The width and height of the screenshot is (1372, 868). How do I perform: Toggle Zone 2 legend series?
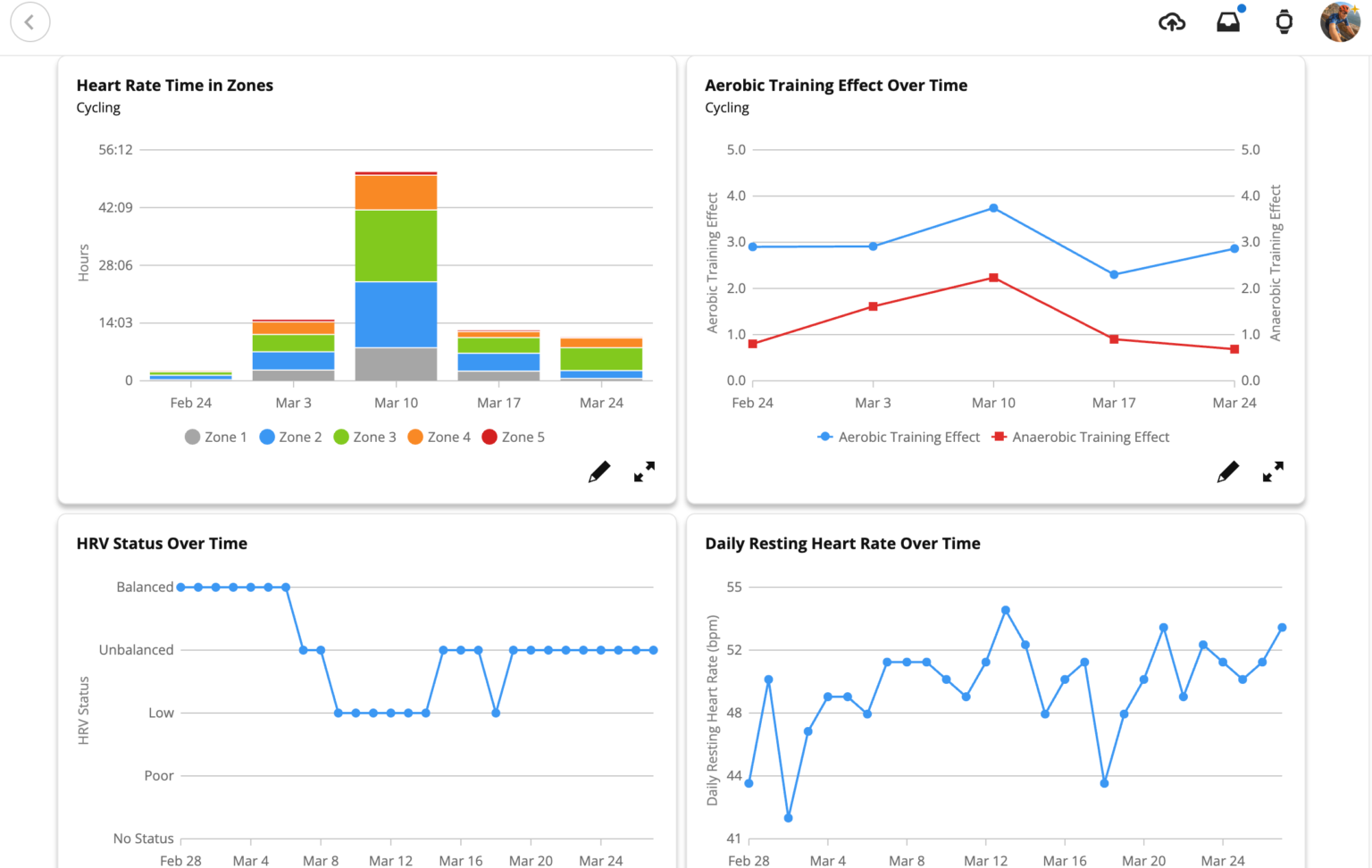coord(290,437)
